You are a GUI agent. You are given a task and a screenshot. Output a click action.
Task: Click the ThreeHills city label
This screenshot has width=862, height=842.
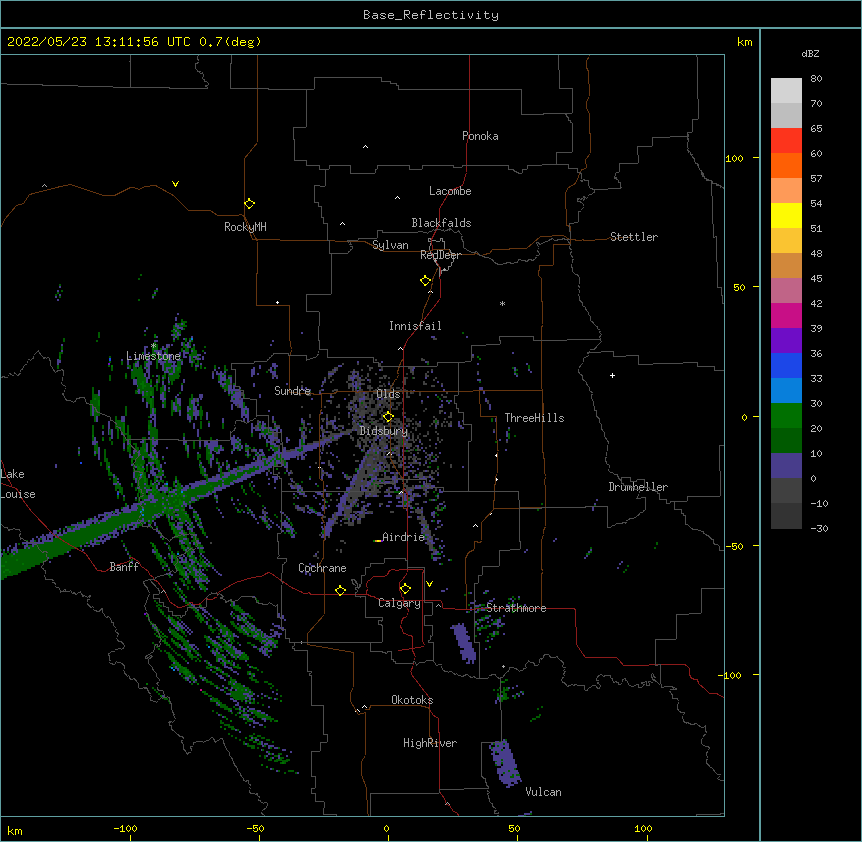click(534, 418)
